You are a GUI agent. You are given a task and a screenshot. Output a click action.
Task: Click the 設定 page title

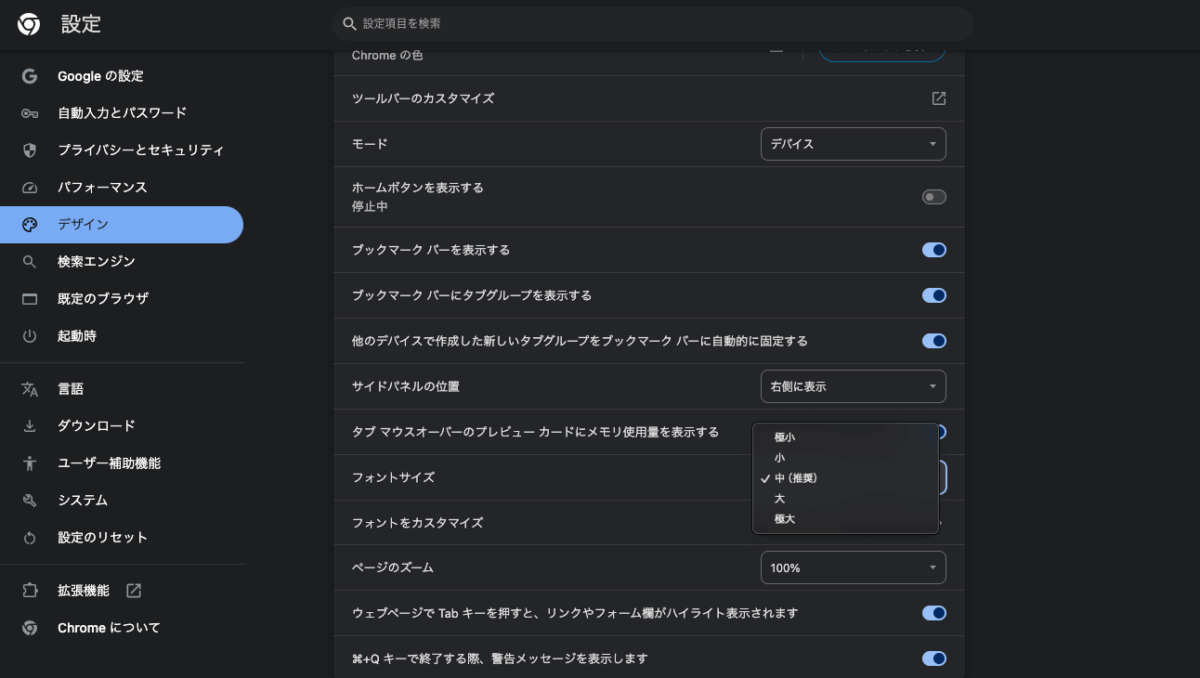[81, 24]
